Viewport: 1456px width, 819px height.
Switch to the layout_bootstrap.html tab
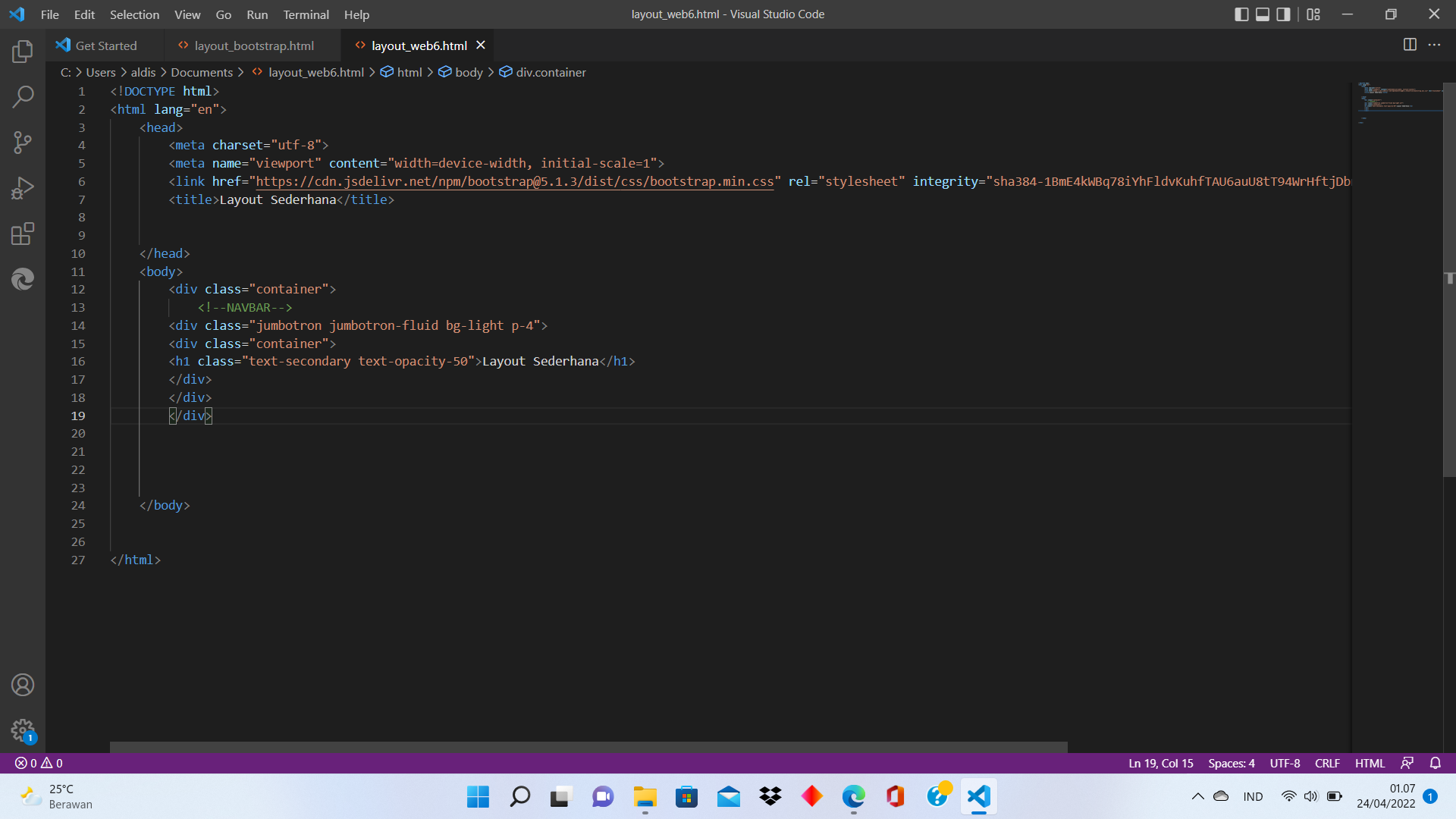(254, 45)
